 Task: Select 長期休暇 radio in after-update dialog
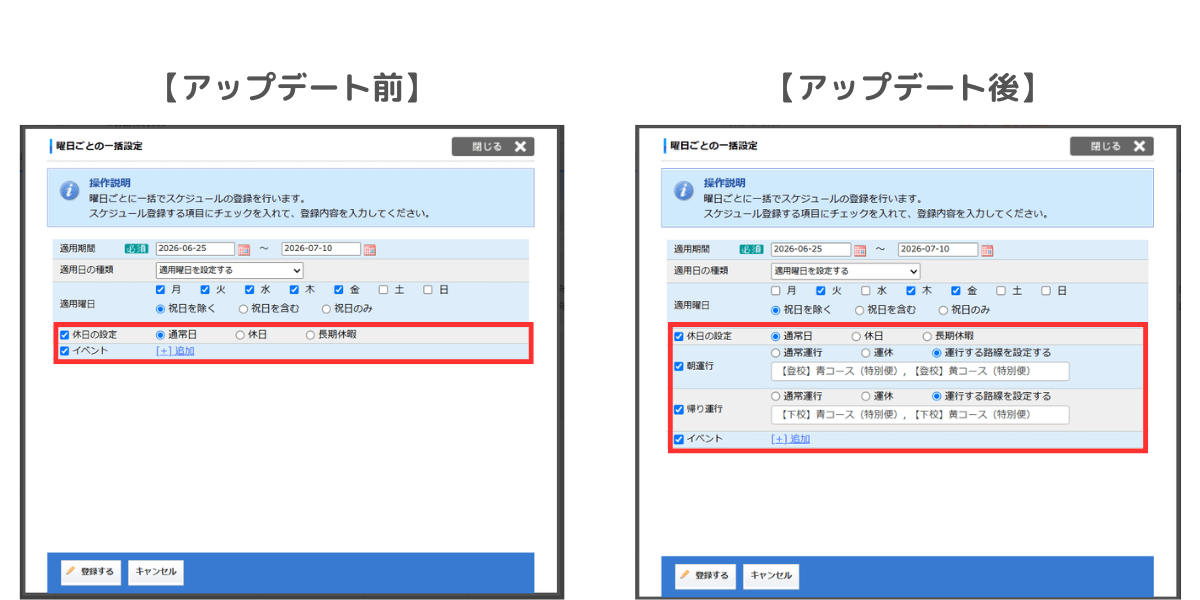coord(927,336)
